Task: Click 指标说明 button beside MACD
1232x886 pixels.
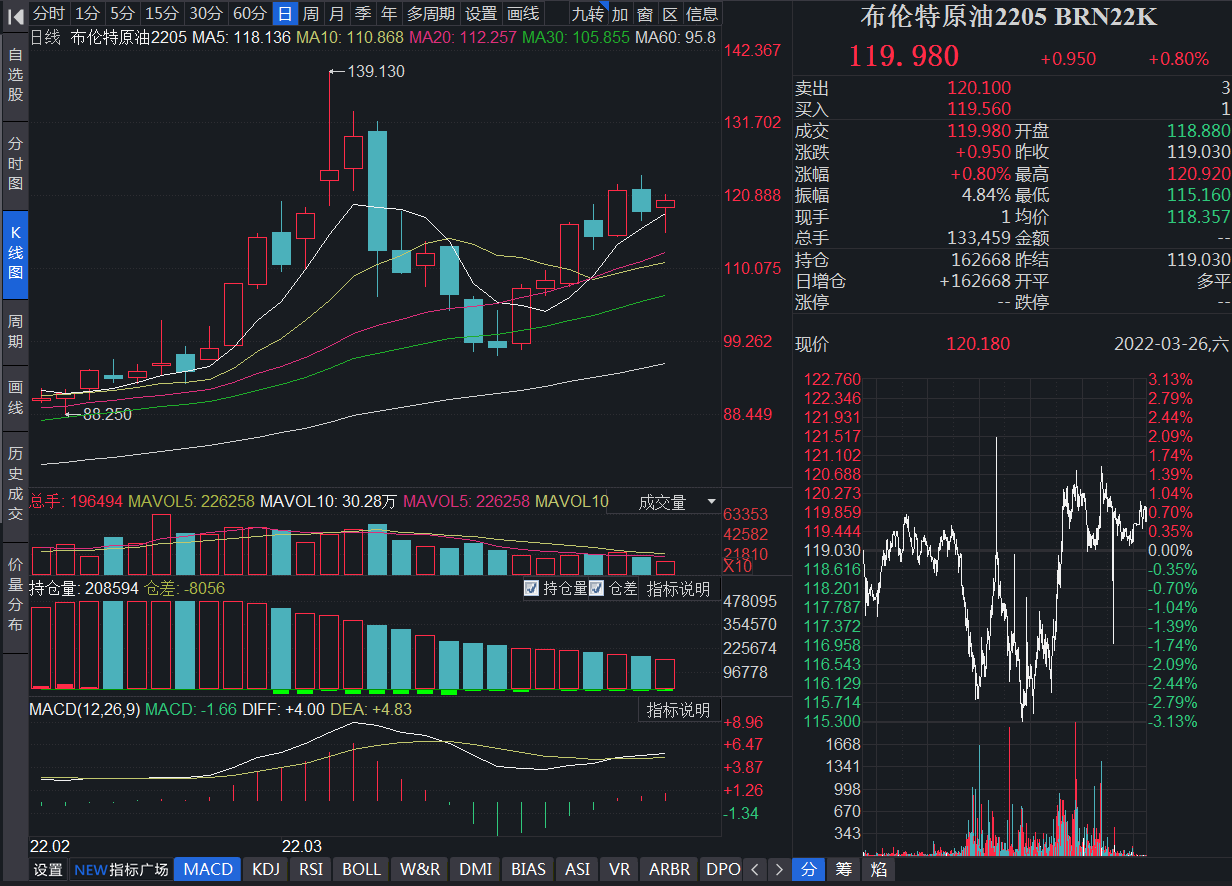Action: [x=678, y=710]
